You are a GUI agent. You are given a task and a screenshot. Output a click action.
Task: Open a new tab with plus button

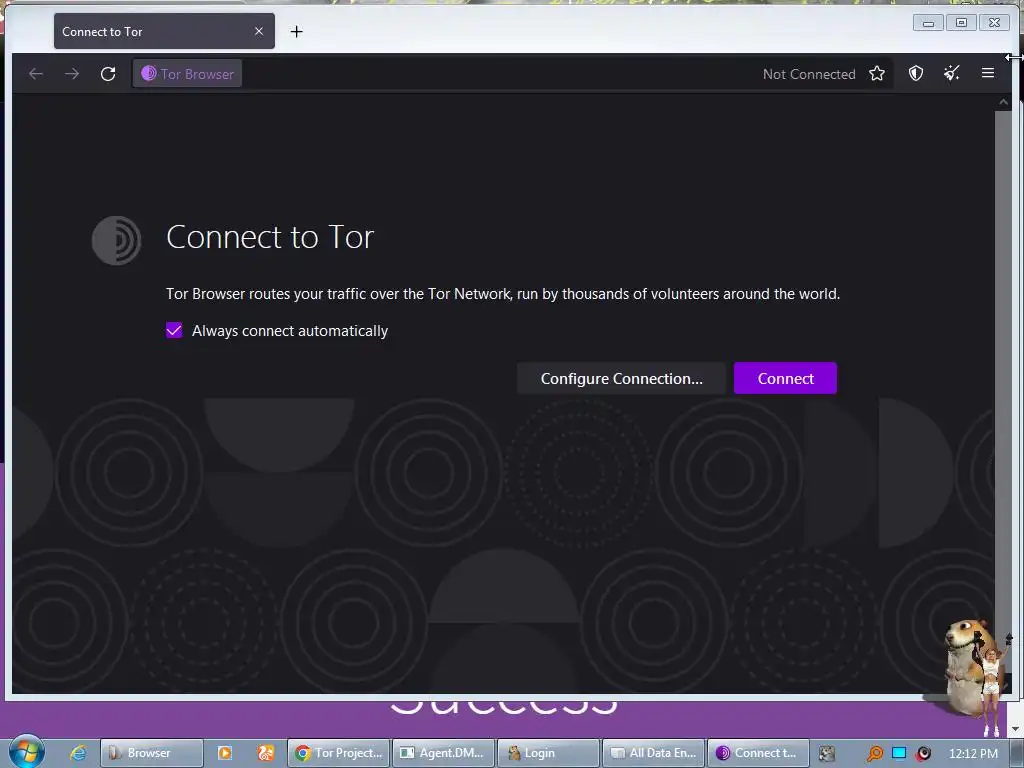click(296, 31)
